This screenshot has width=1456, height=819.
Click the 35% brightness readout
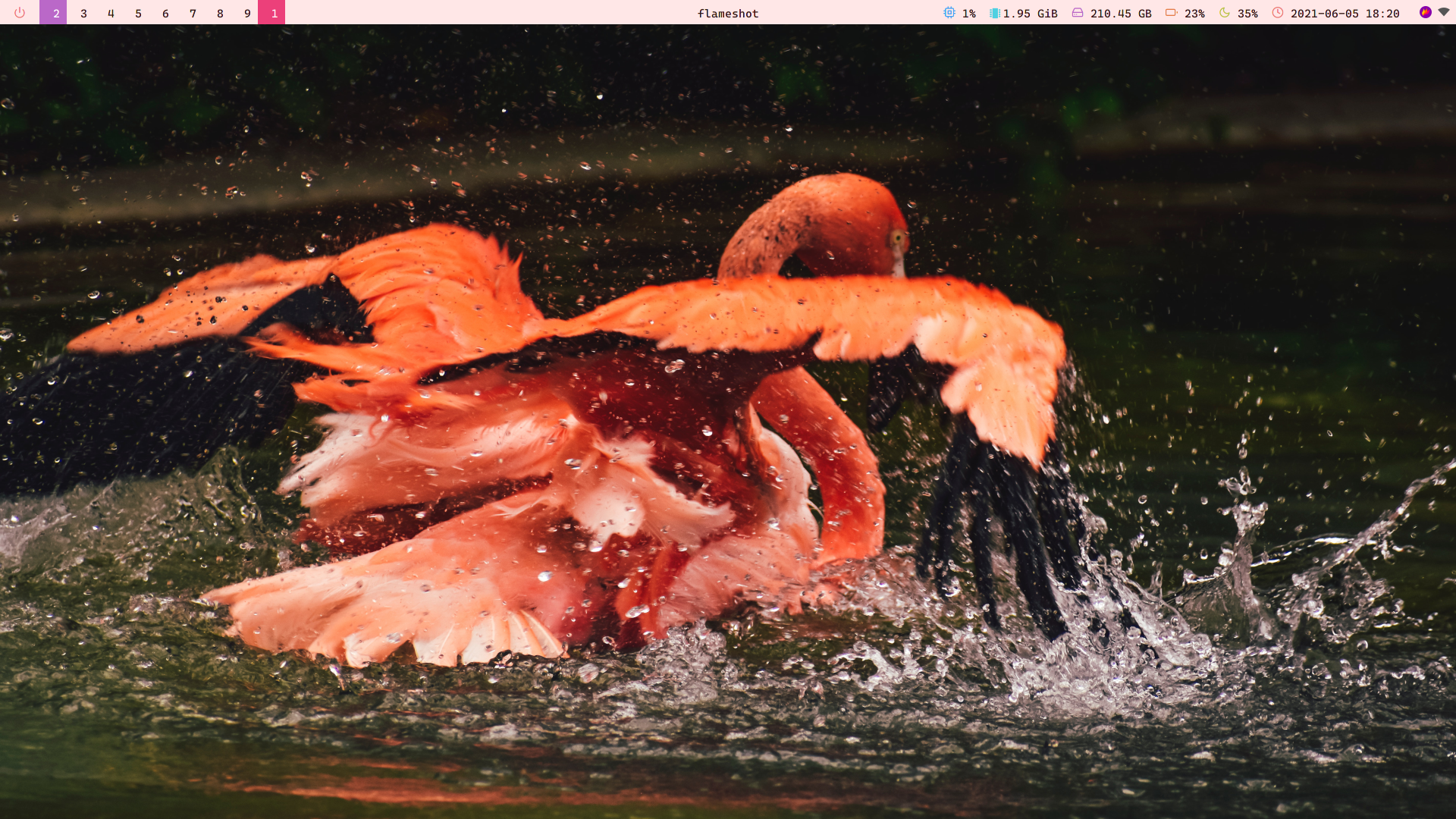point(1247,13)
